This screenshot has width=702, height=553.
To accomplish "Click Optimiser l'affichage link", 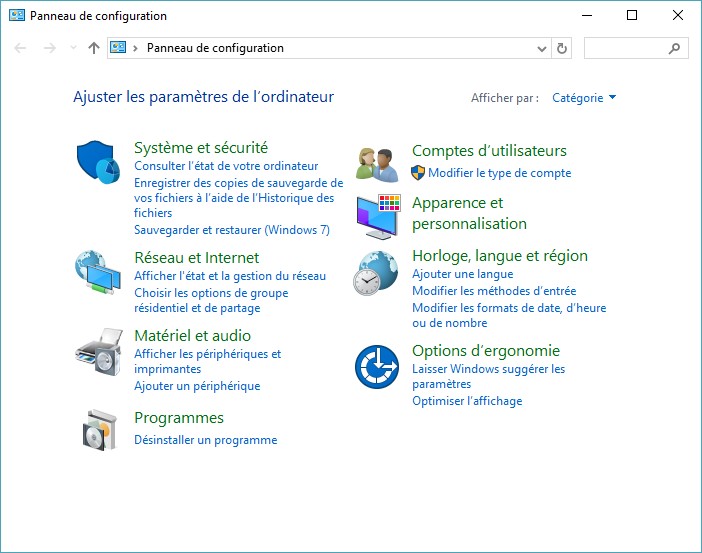I will click(x=467, y=401).
